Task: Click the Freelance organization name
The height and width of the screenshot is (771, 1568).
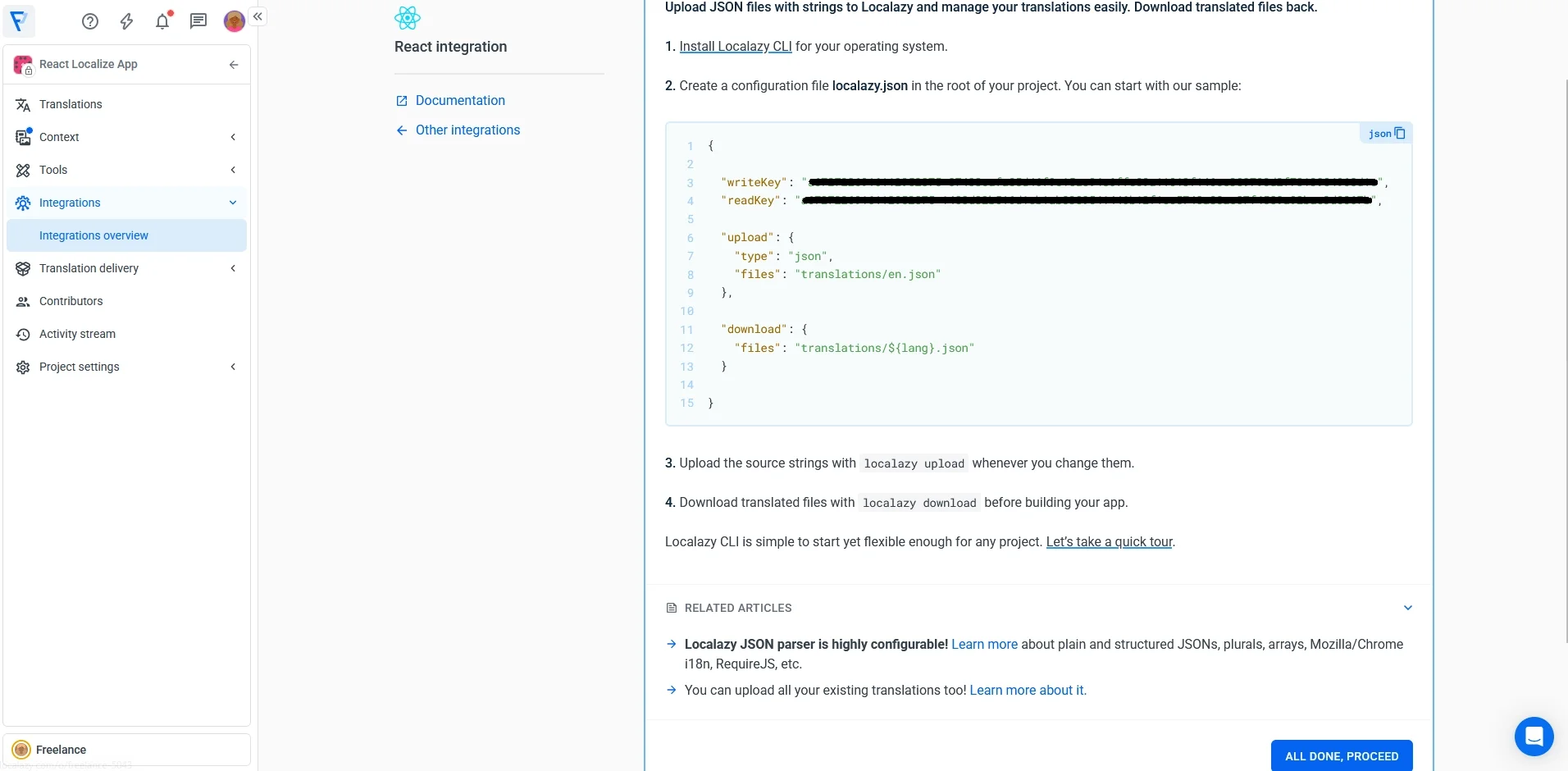Action: [61, 750]
